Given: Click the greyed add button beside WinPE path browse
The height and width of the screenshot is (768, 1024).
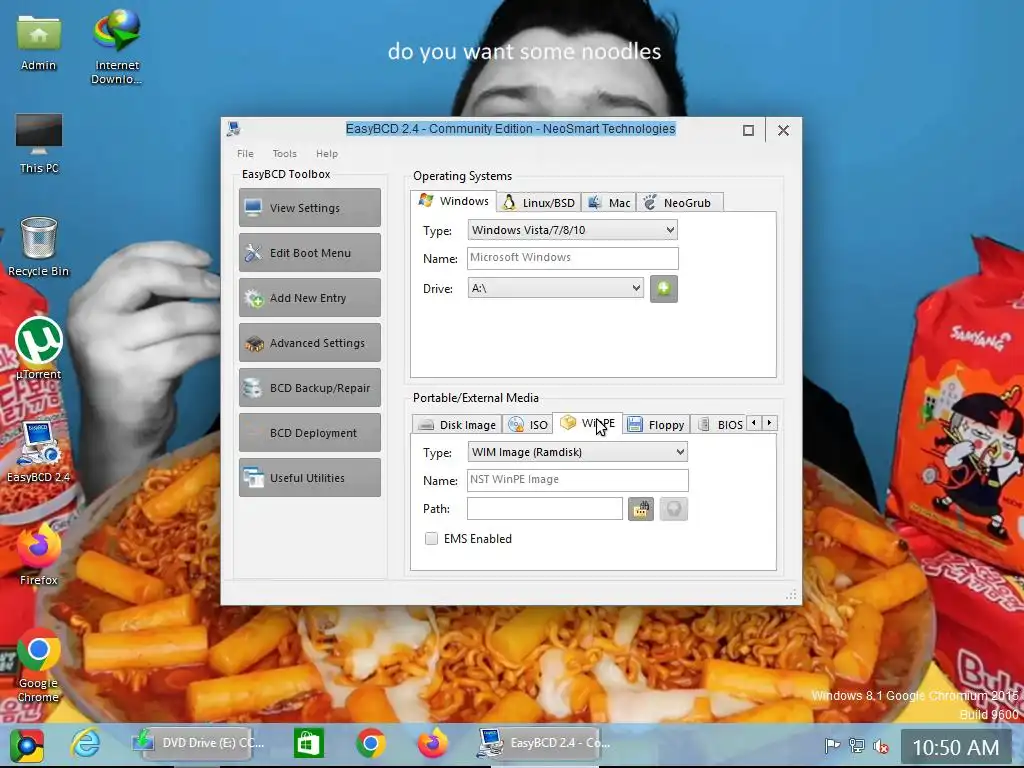Looking at the screenshot, I should [x=673, y=509].
